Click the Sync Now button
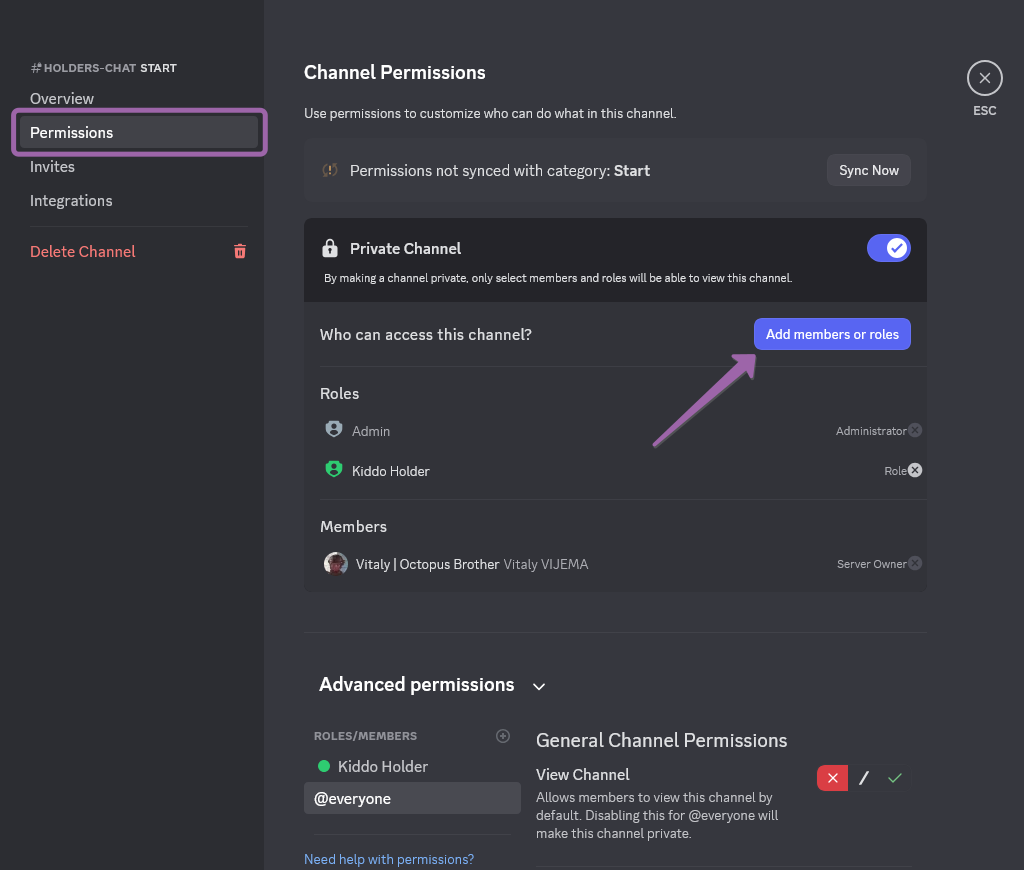Screen dimensions: 1024x870 coord(868,170)
